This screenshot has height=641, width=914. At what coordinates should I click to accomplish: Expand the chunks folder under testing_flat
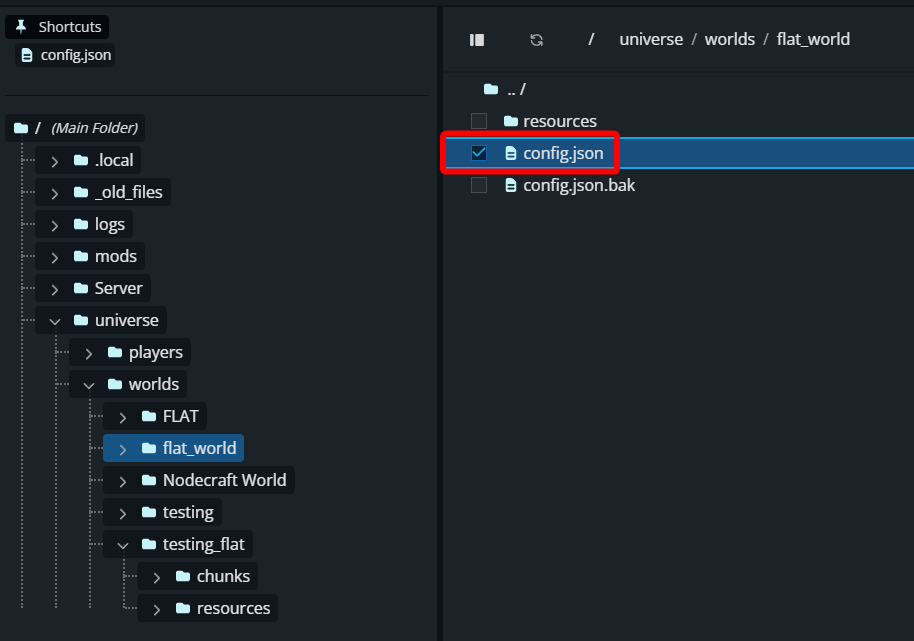coord(156,575)
